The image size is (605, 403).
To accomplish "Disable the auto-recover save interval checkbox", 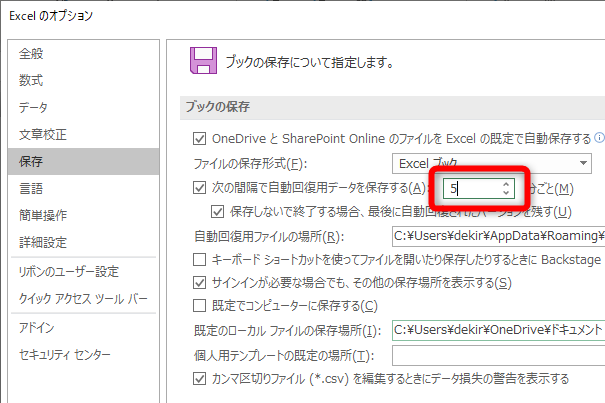I will pyautogui.click(x=199, y=187).
